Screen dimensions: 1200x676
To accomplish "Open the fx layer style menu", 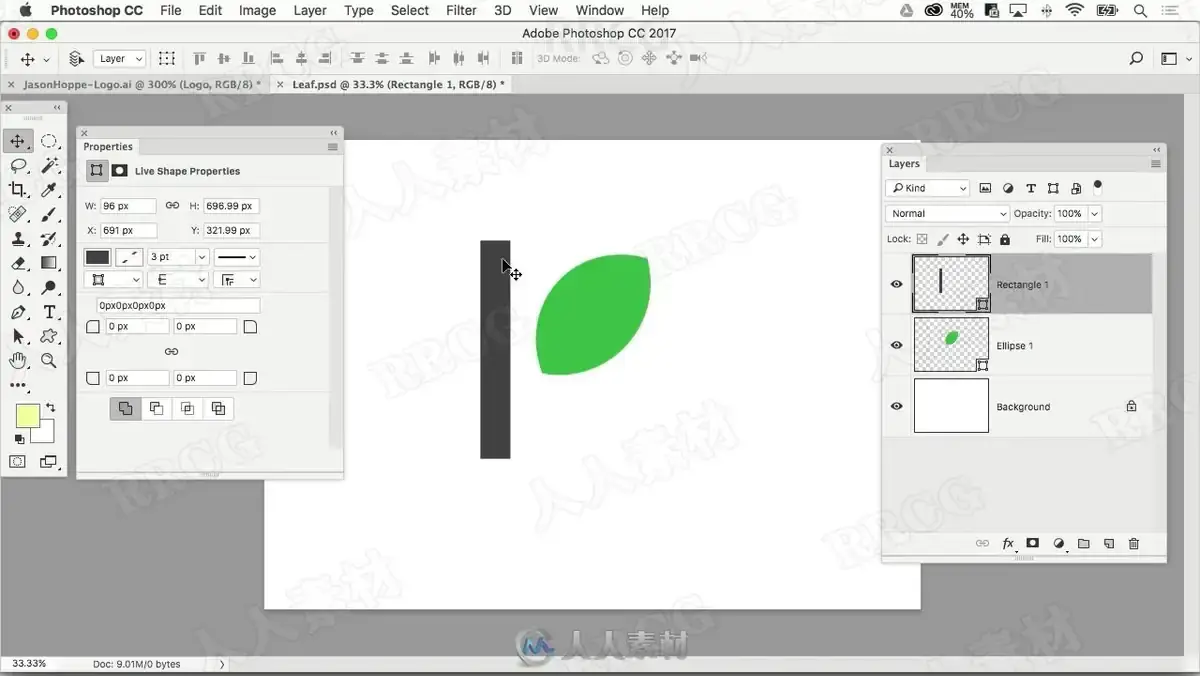I will (1008, 543).
